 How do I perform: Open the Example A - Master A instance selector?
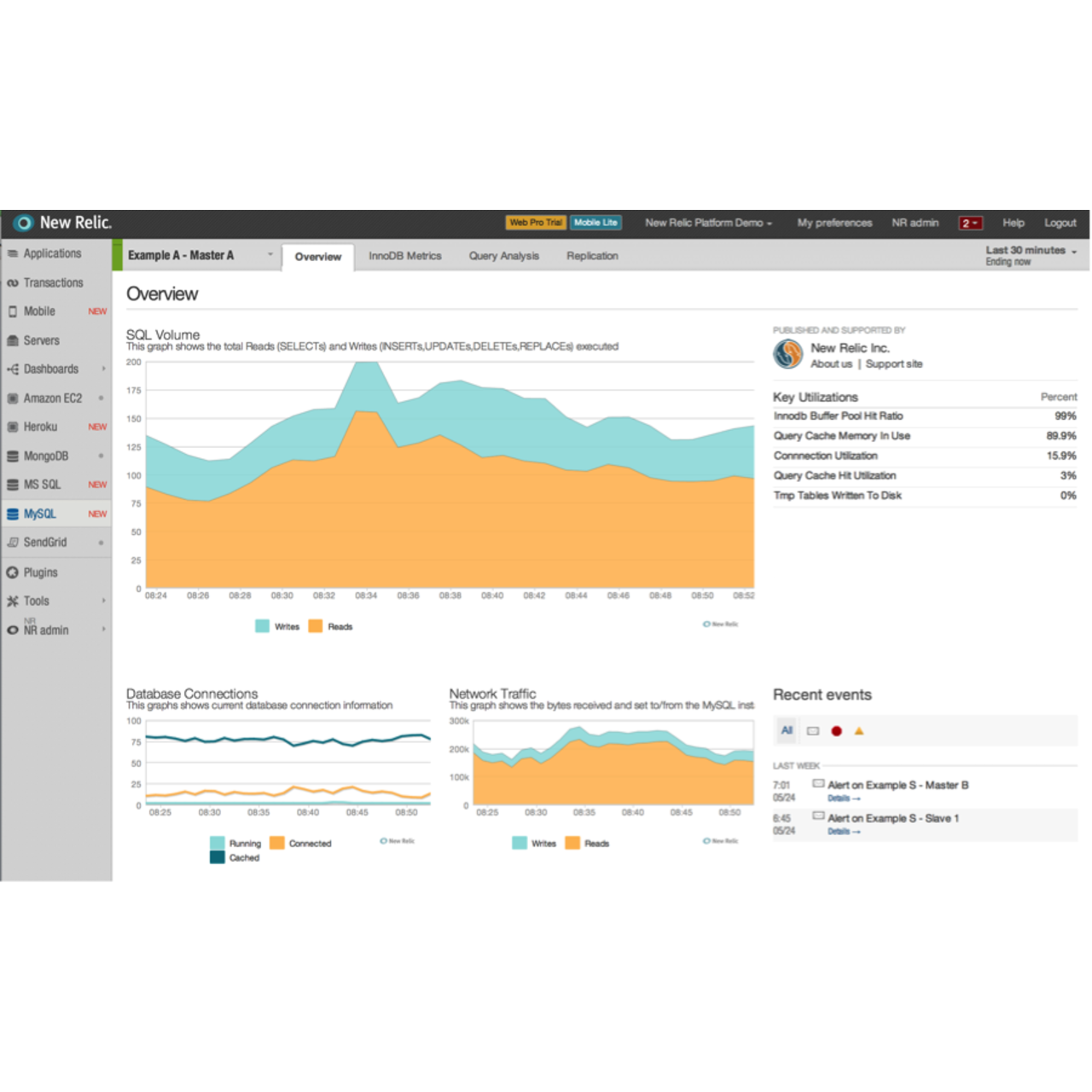coord(196,255)
